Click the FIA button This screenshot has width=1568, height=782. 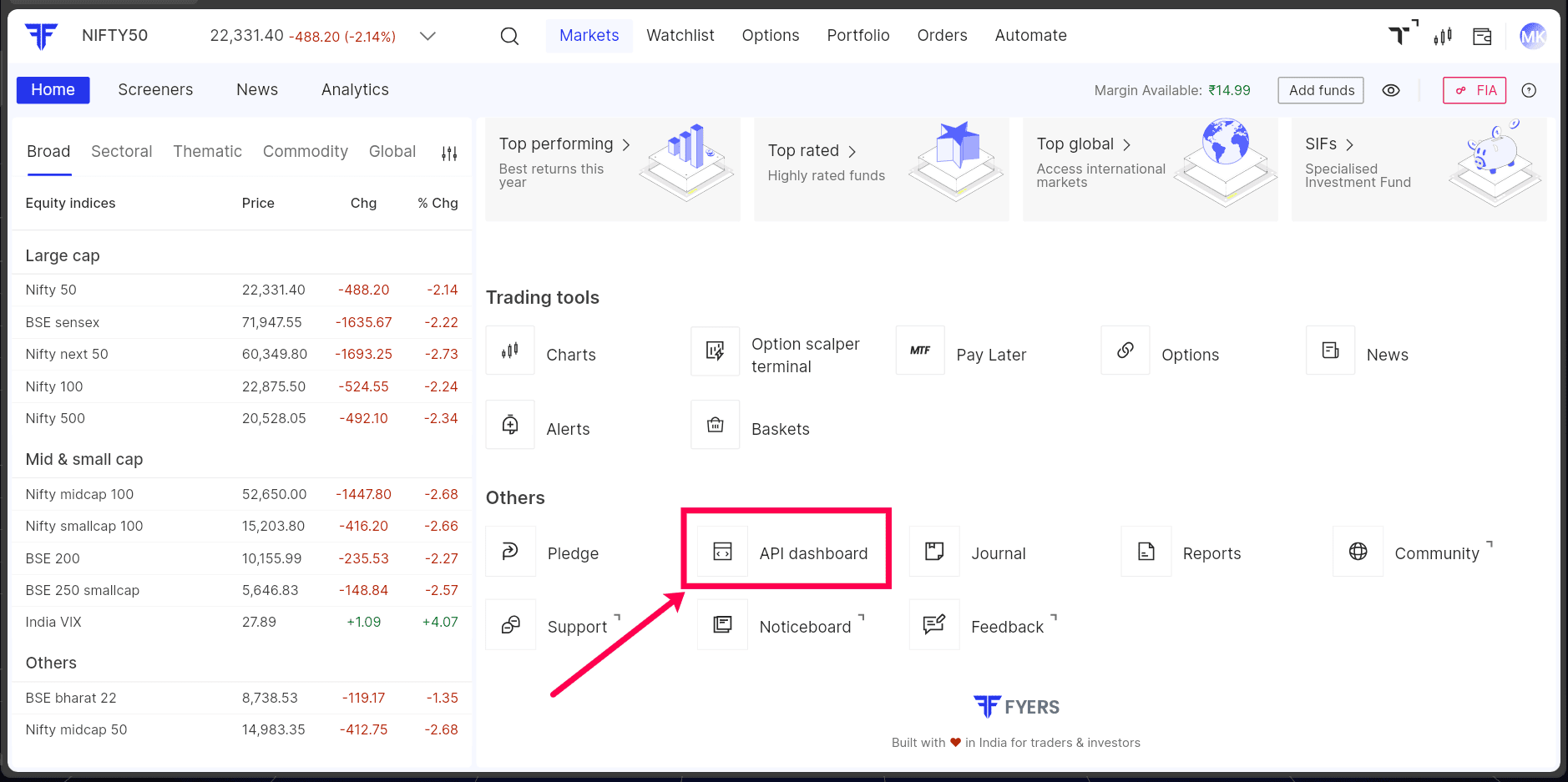click(x=1474, y=90)
